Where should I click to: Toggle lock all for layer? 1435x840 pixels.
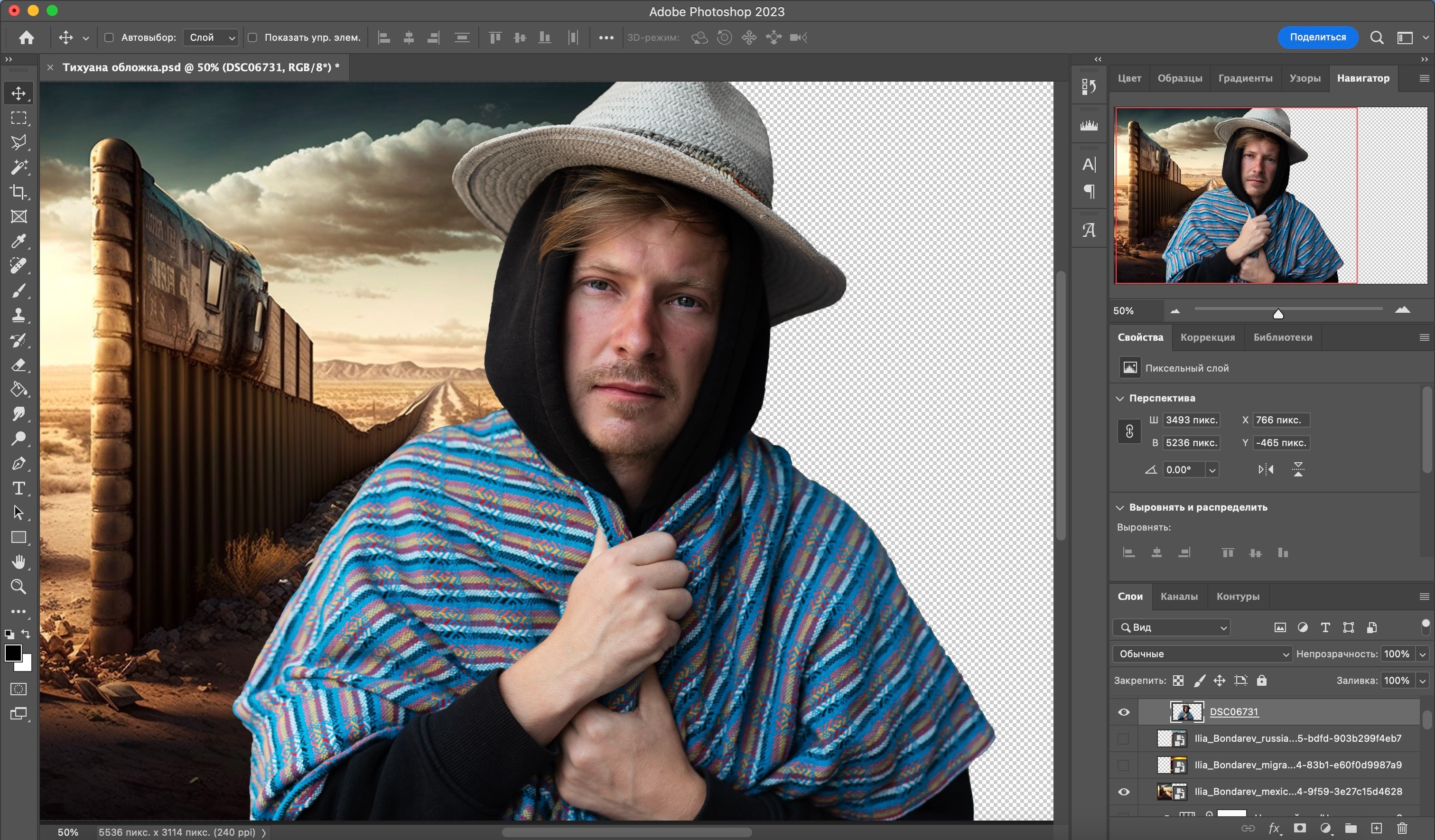[1262, 681]
